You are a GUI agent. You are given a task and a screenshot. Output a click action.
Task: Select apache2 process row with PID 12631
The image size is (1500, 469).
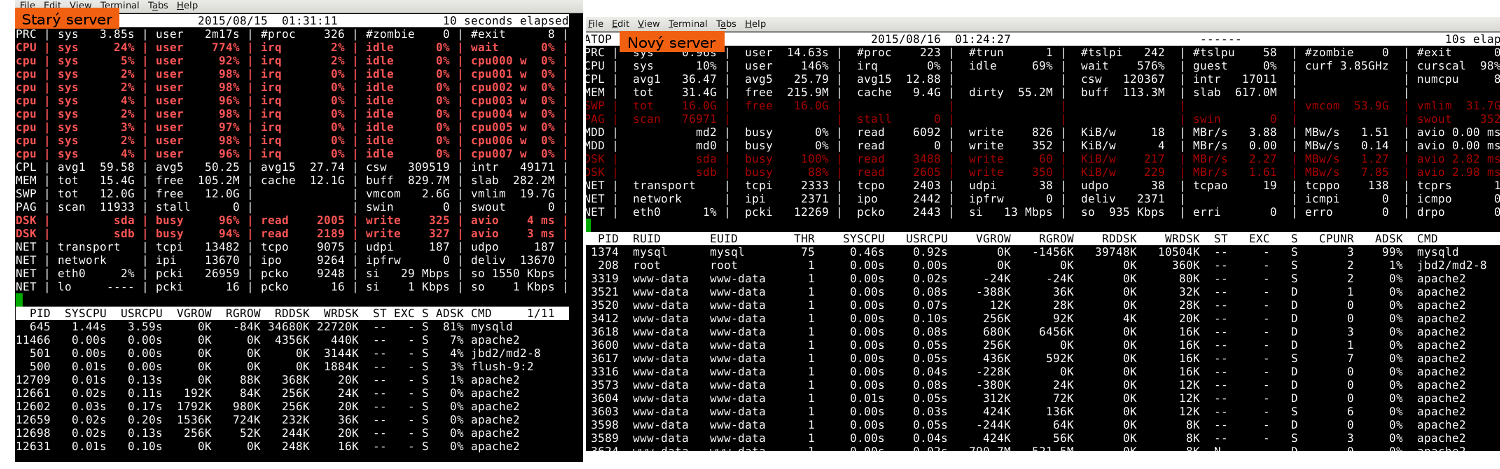291,447
